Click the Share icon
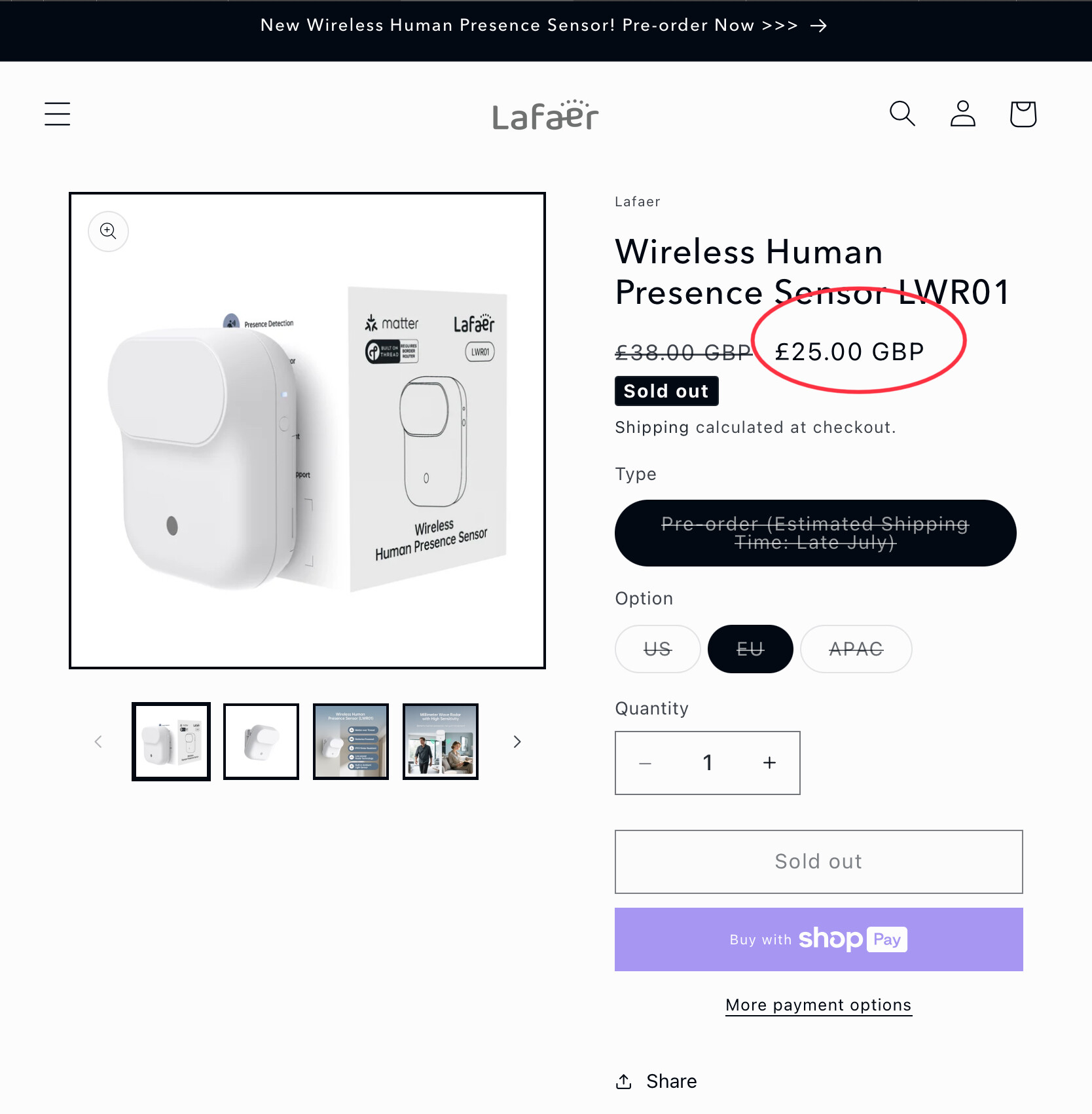Screen dimensions: 1092x1114 (x=624, y=1081)
